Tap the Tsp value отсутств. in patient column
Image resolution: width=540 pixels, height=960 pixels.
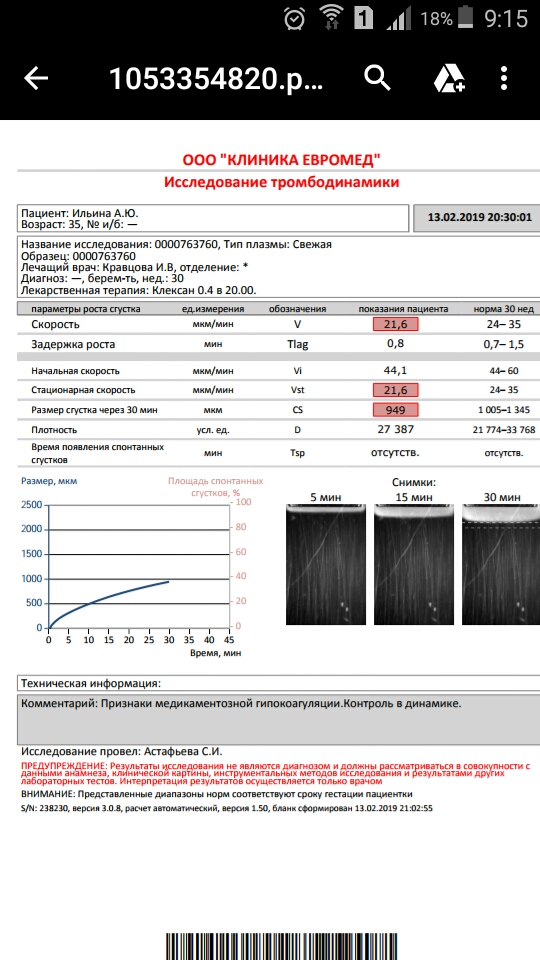coord(396,453)
